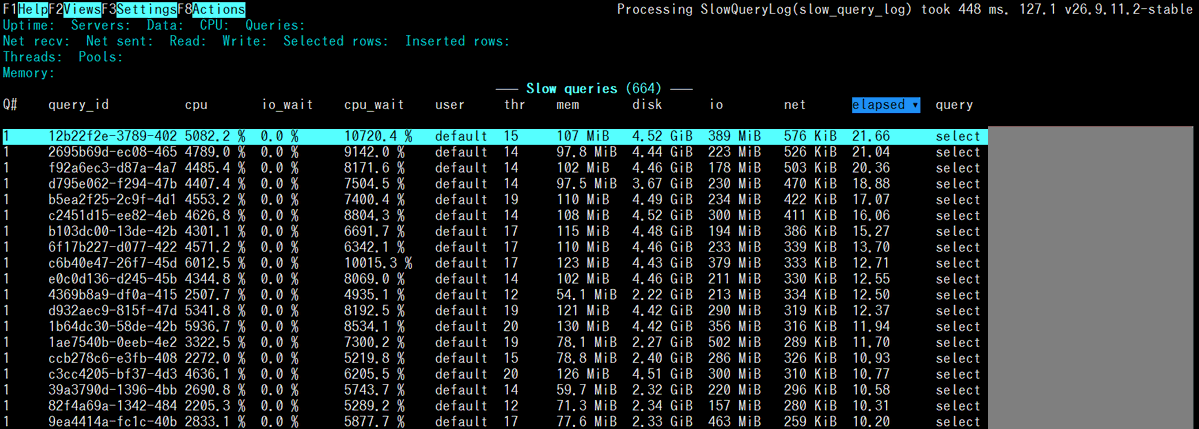Select query row b5ea2f25-2c9f-4d1
Viewport: 1199px width, 429px height.
pyautogui.click(x=495, y=200)
